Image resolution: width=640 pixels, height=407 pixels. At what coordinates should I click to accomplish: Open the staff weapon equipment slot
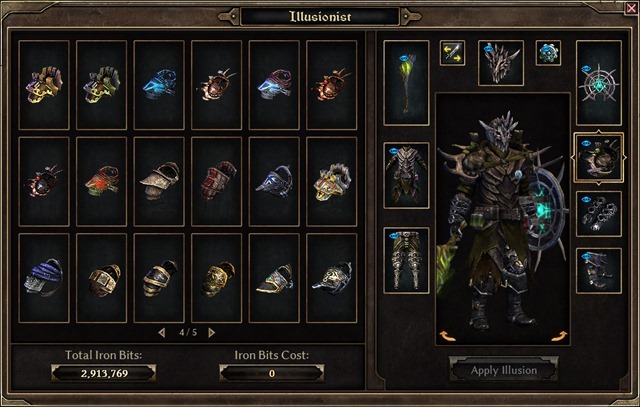(x=407, y=82)
